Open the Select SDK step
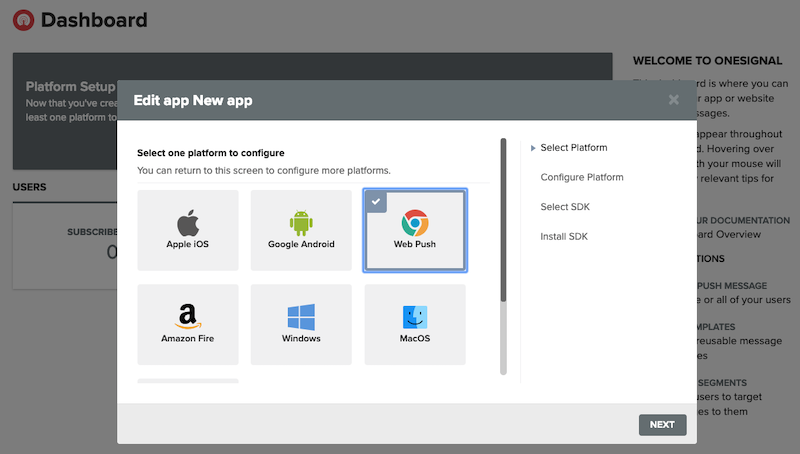This screenshot has height=454, width=800. pyautogui.click(x=565, y=207)
